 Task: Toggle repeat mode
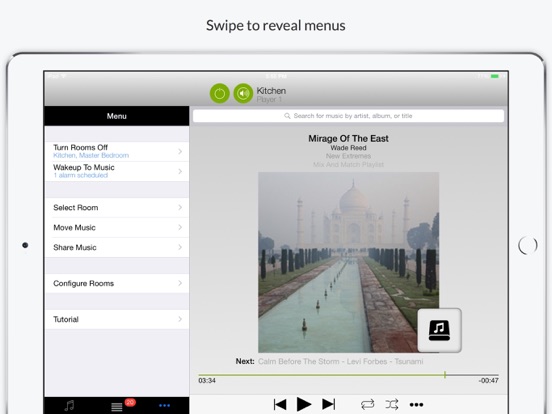368,404
